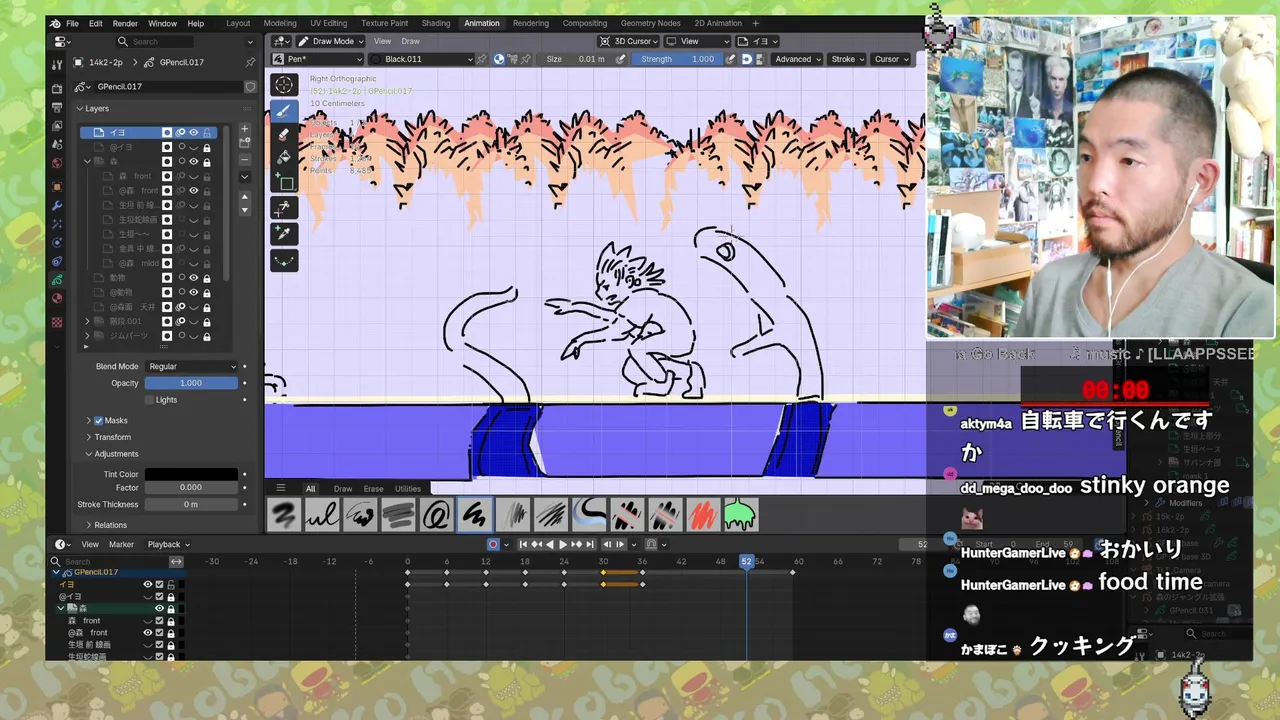Viewport: 1280px width, 720px height.
Task: Open the Black.011 material dropdown
Action: [x=422, y=59]
